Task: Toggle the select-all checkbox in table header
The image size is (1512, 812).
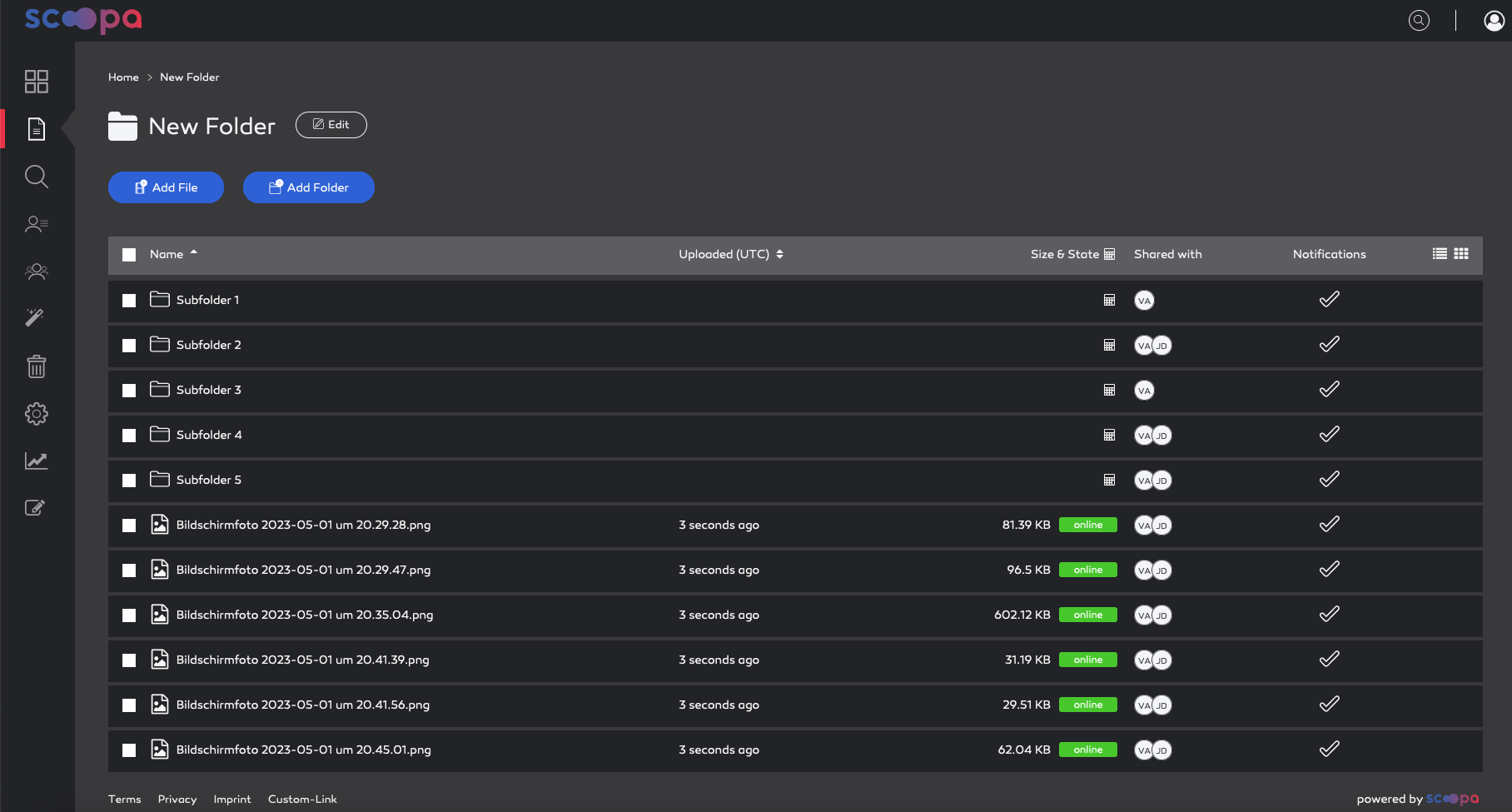Action: pyautogui.click(x=129, y=255)
